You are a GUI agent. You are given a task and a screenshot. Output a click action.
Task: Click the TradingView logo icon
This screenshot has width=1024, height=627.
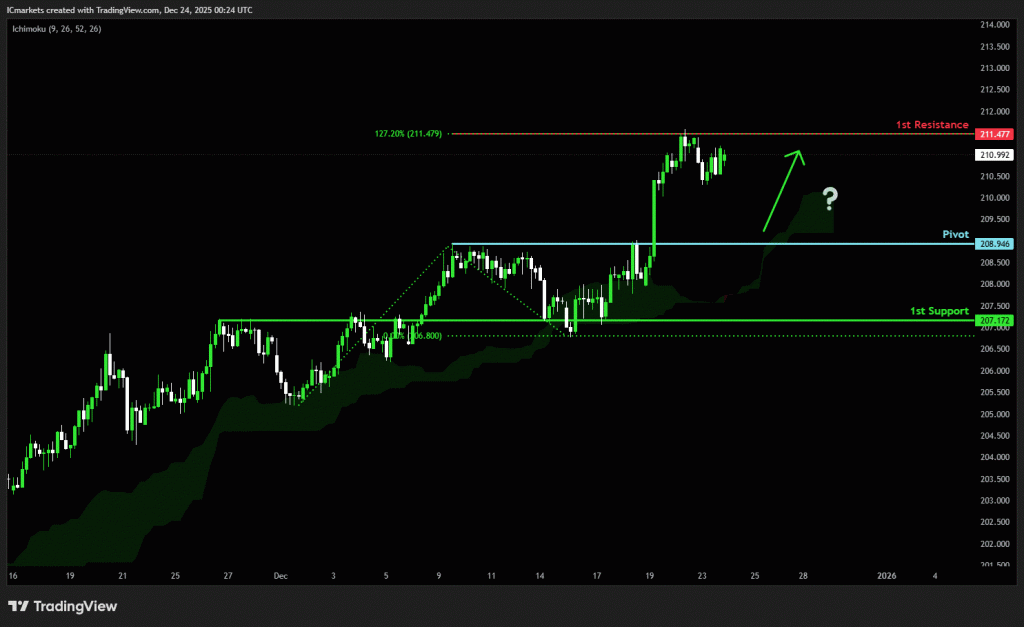[18, 606]
